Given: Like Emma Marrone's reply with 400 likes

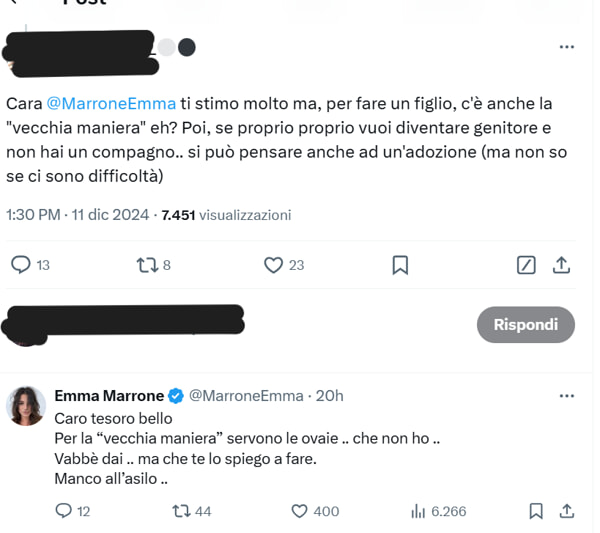Looking at the screenshot, I should [x=299, y=511].
